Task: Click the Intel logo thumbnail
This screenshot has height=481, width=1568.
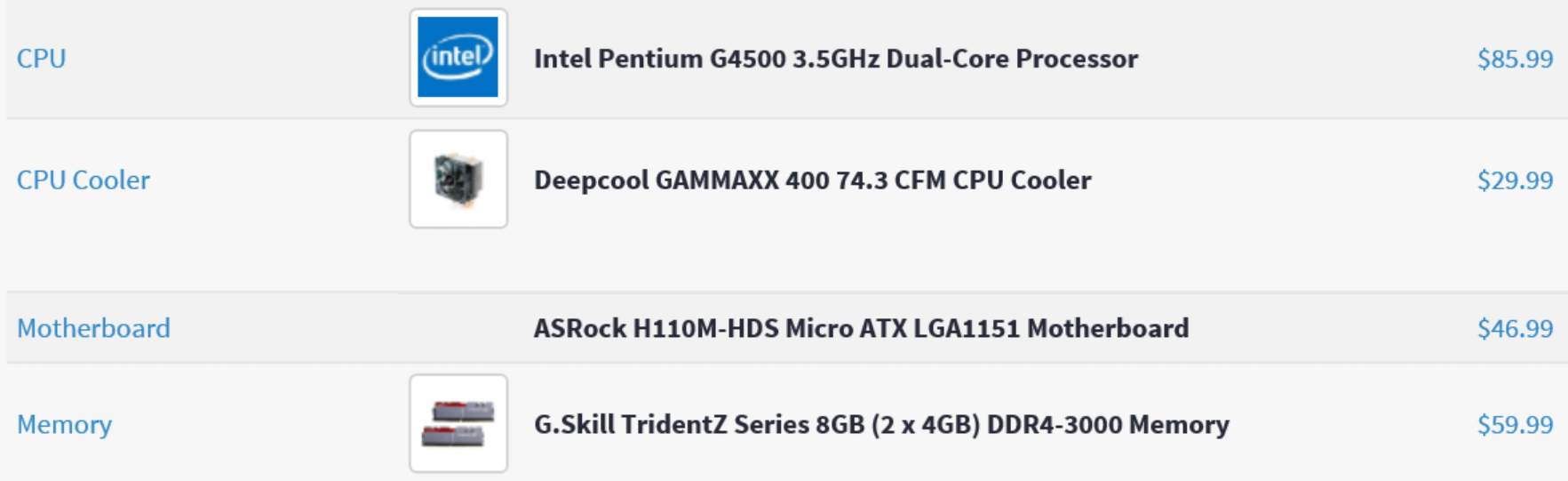Action: click(x=458, y=58)
